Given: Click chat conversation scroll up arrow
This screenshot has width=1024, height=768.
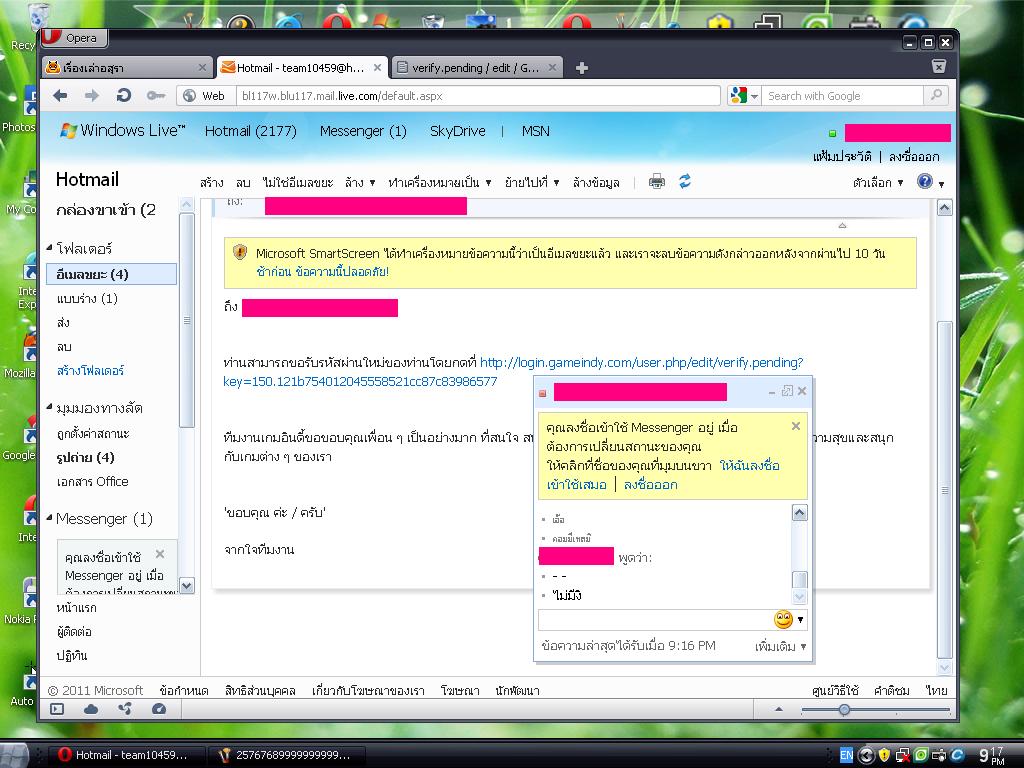Looking at the screenshot, I should point(799,513).
